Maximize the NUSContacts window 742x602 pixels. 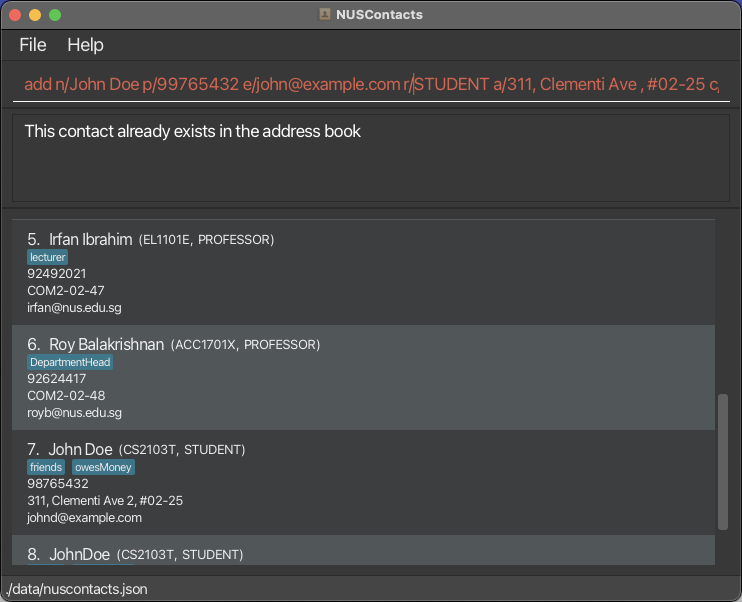(55, 15)
